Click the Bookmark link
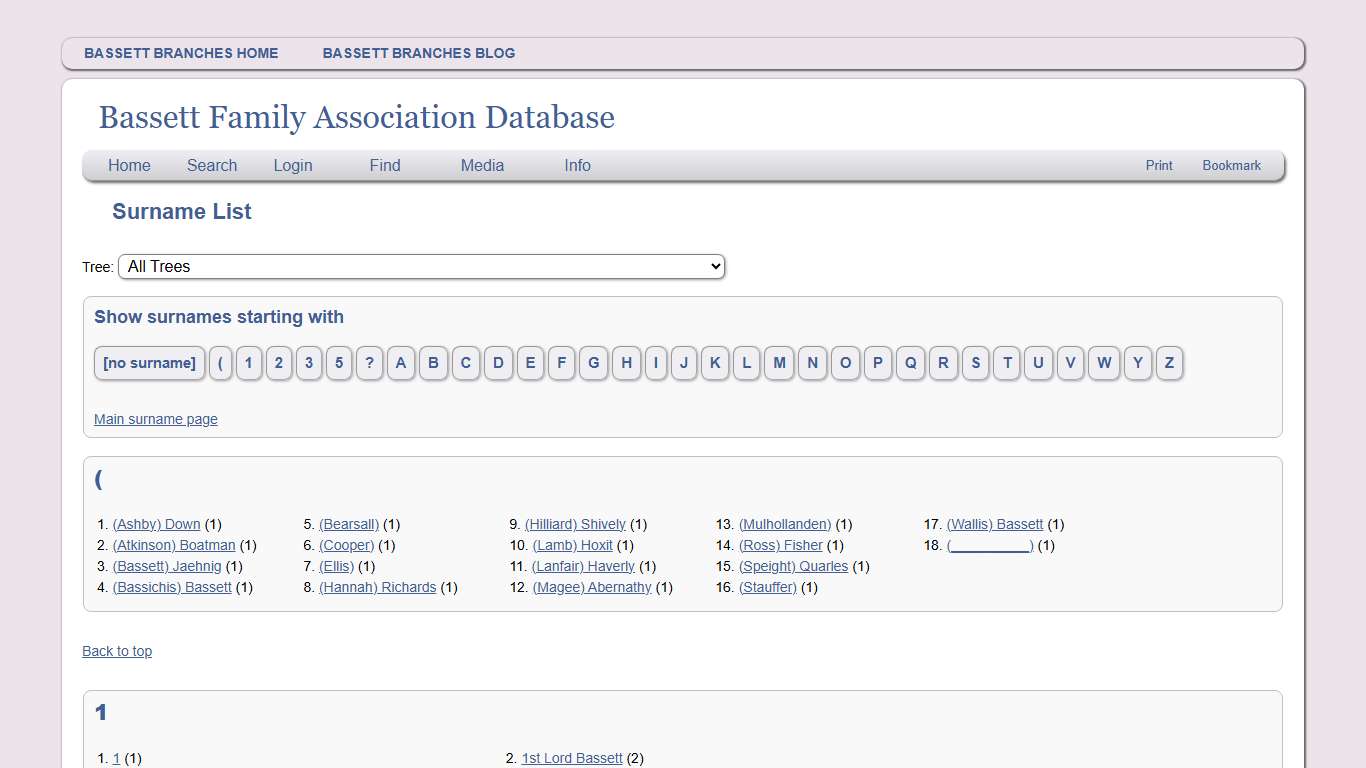This screenshot has width=1366, height=768. [x=1231, y=165]
